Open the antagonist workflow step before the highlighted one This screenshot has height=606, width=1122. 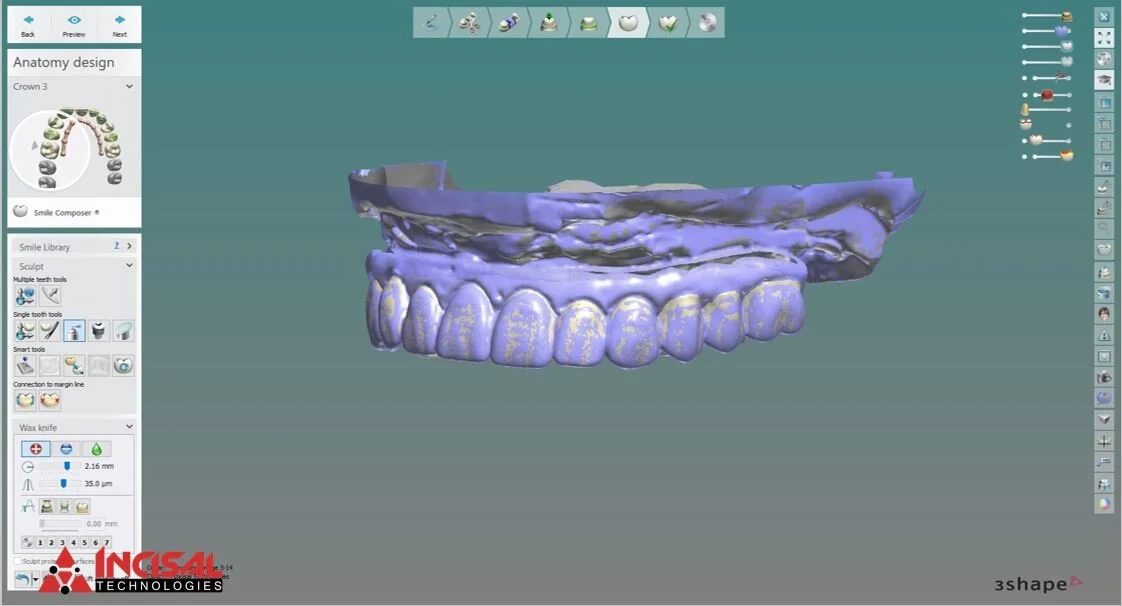pyautogui.click(x=588, y=22)
